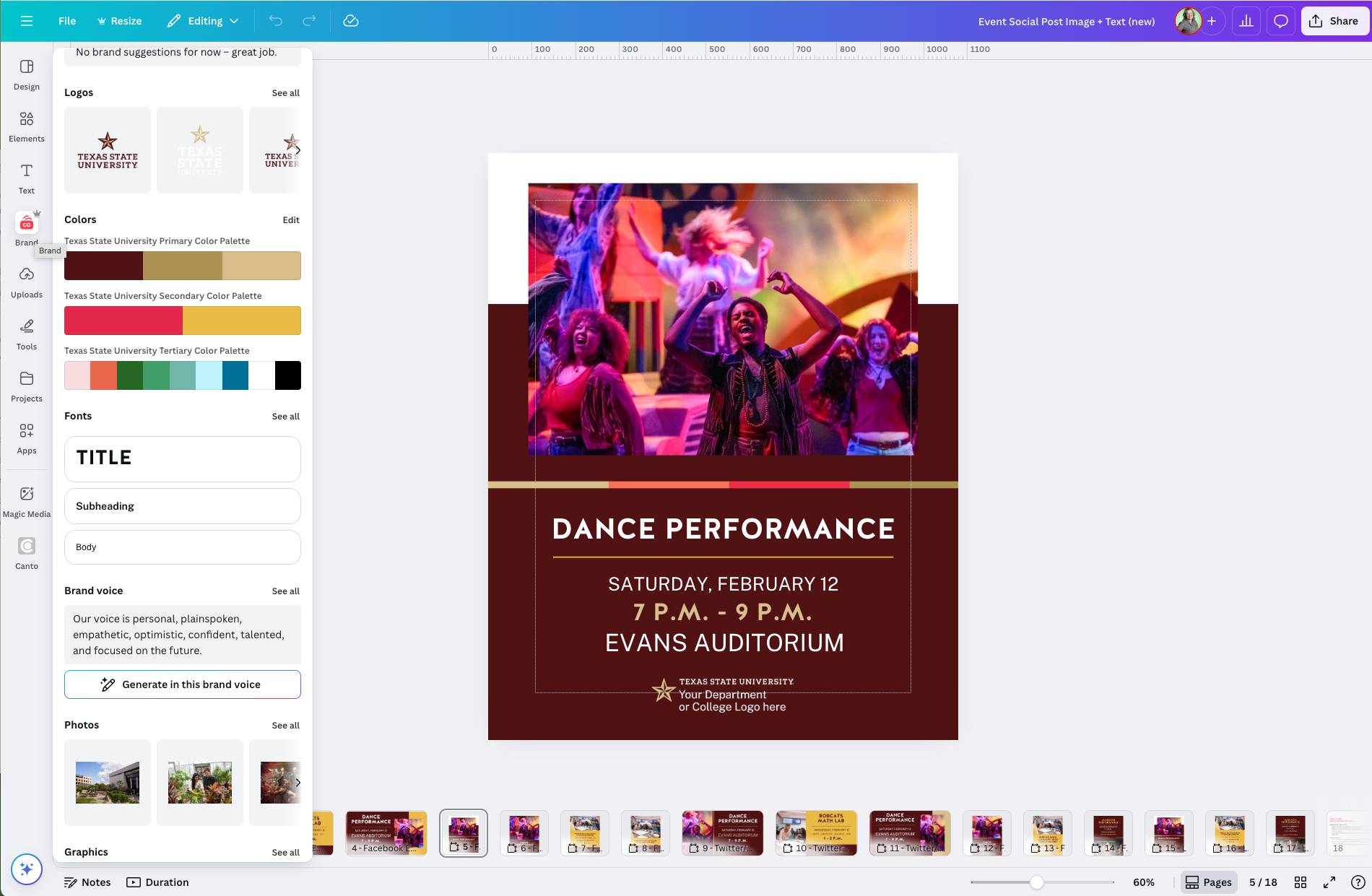Viewport: 1372px width, 896px height.
Task: Show more photos using the right arrow
Action: point(297,782)
